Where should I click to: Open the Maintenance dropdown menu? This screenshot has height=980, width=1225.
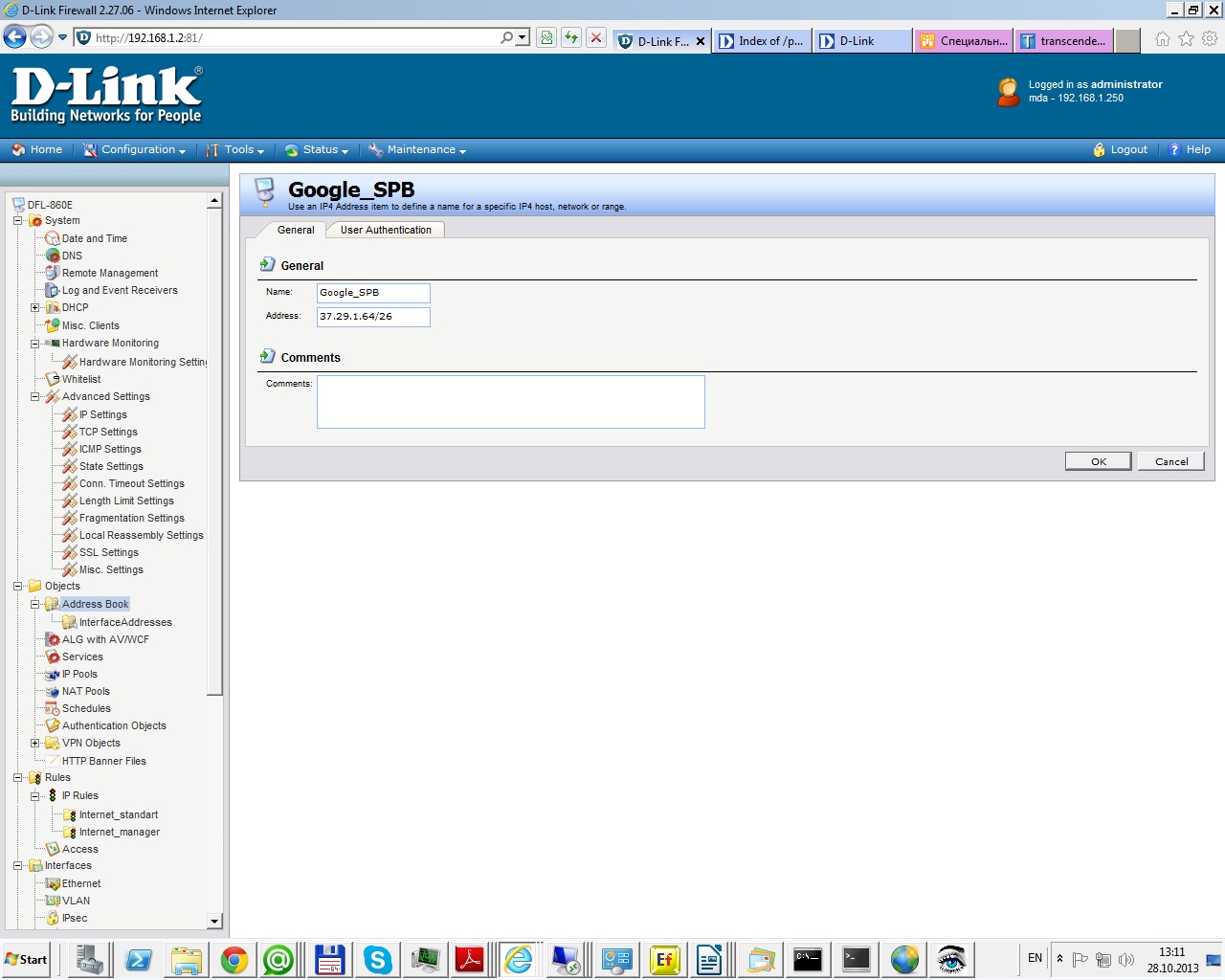pyautogui.click(x=417, y=150)
